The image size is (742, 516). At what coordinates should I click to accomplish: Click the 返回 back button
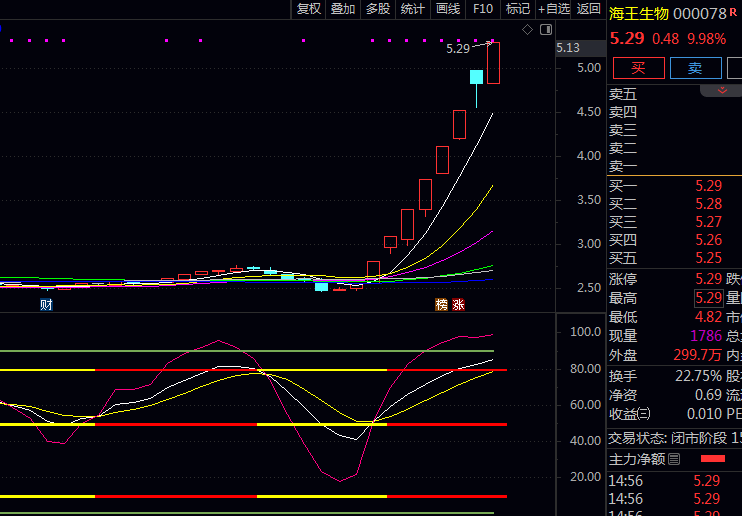589,9
